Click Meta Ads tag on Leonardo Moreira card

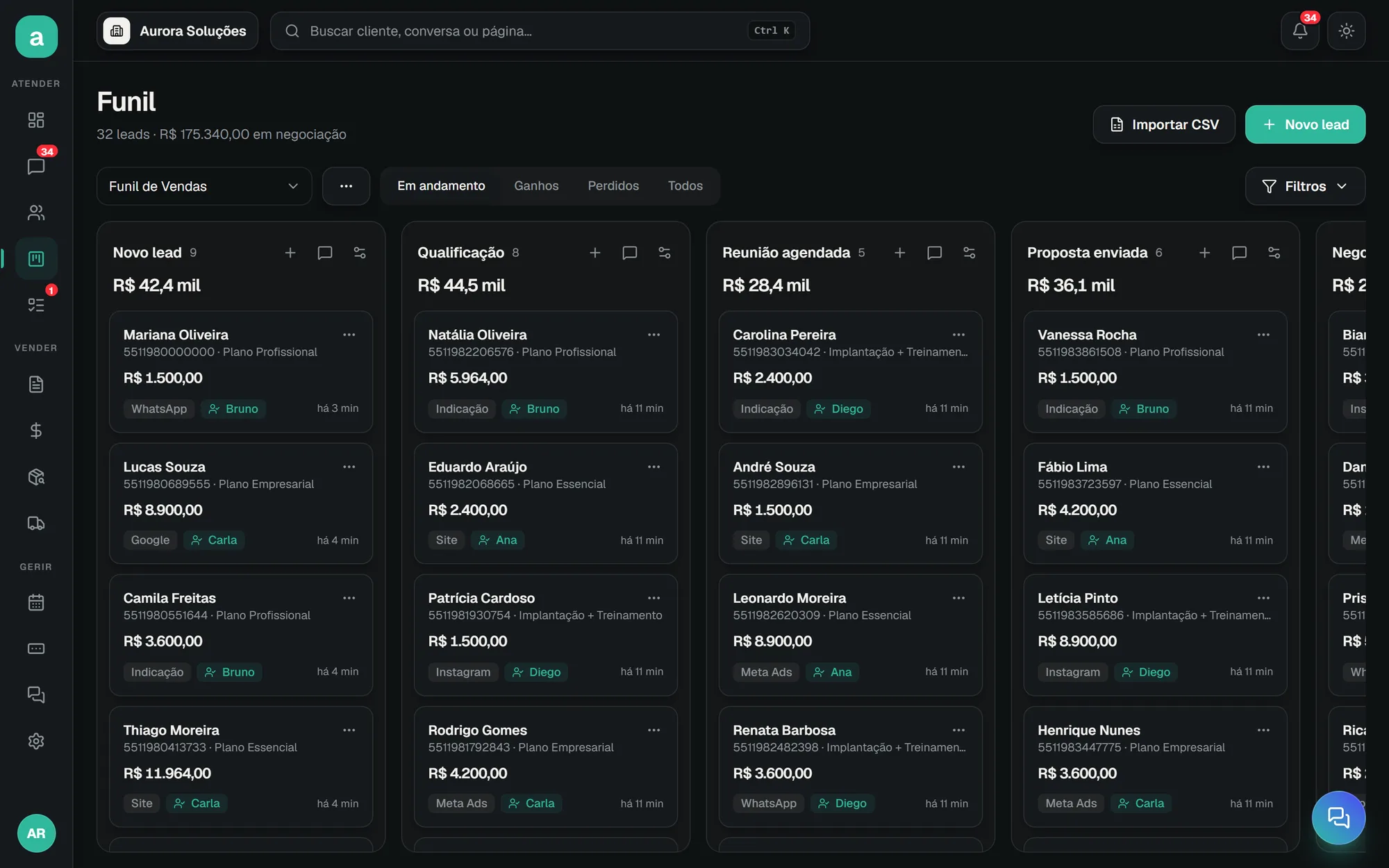766,672
